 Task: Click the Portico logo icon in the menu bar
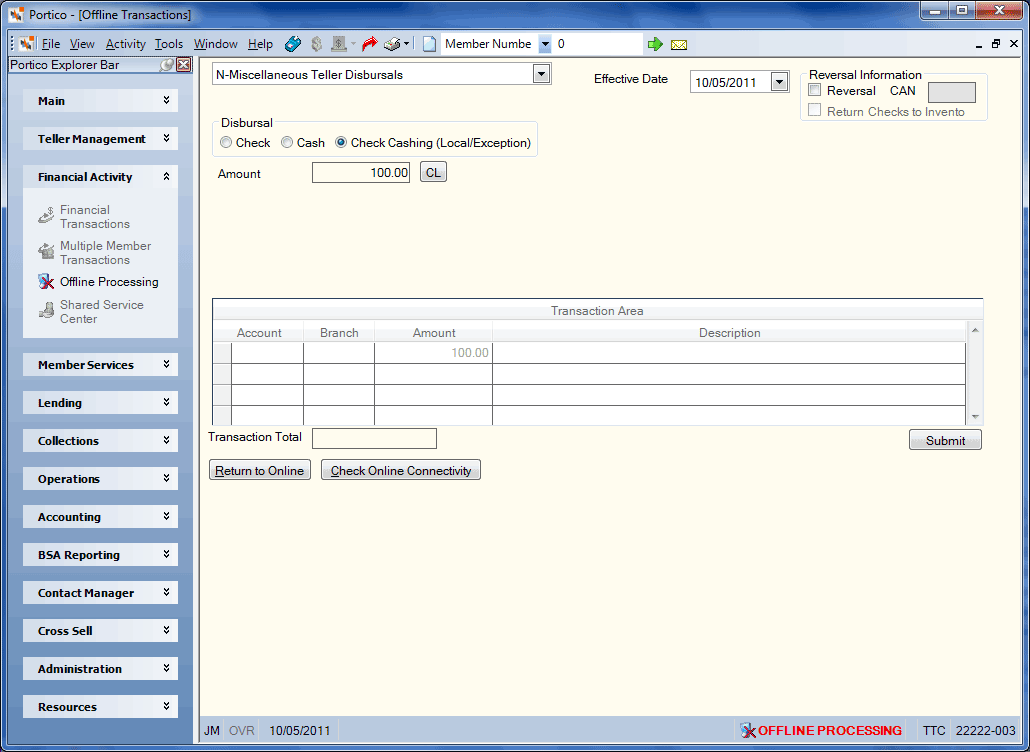pyautogui.click(x=27, y=44)
